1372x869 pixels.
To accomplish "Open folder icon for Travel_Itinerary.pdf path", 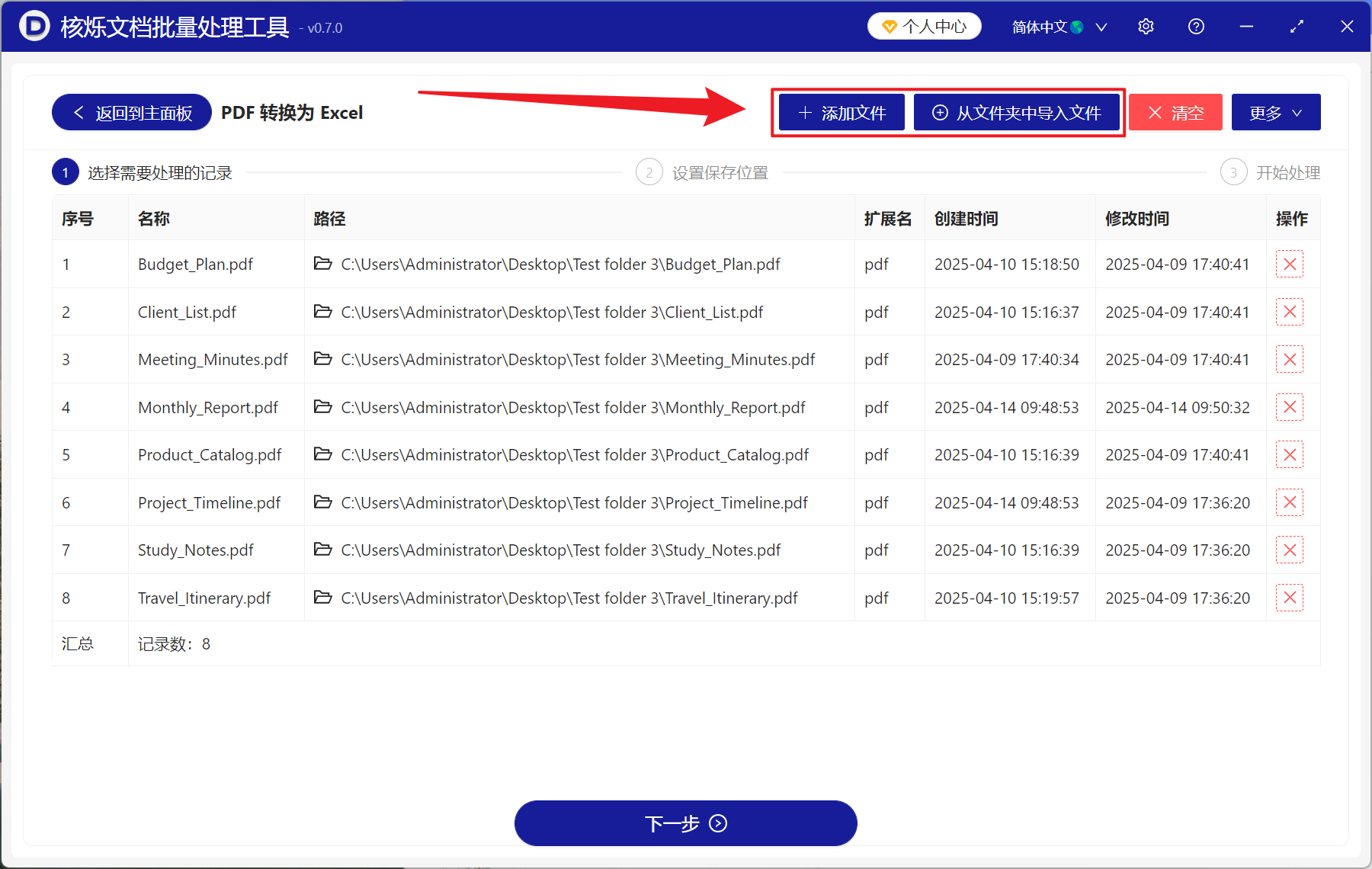I will (x=323, y=597).
